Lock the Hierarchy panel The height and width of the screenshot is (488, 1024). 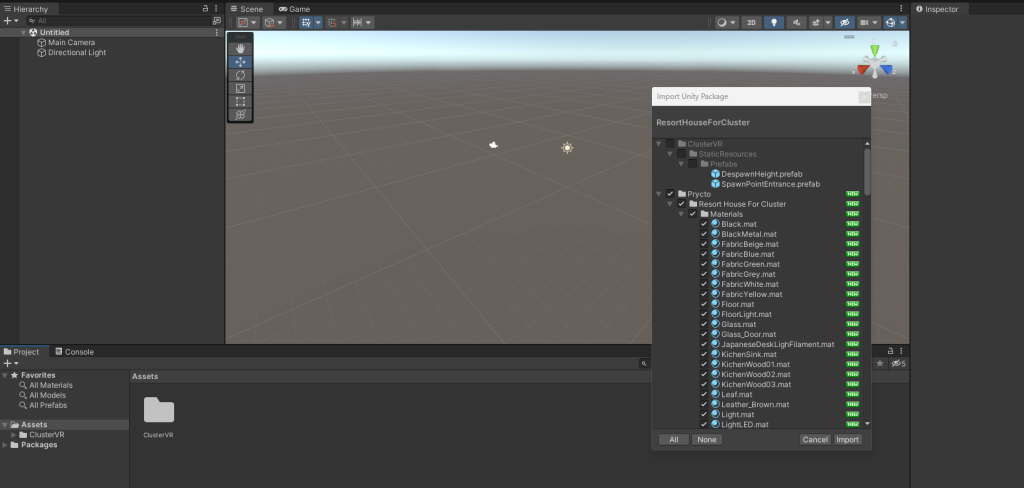point(206,8)
